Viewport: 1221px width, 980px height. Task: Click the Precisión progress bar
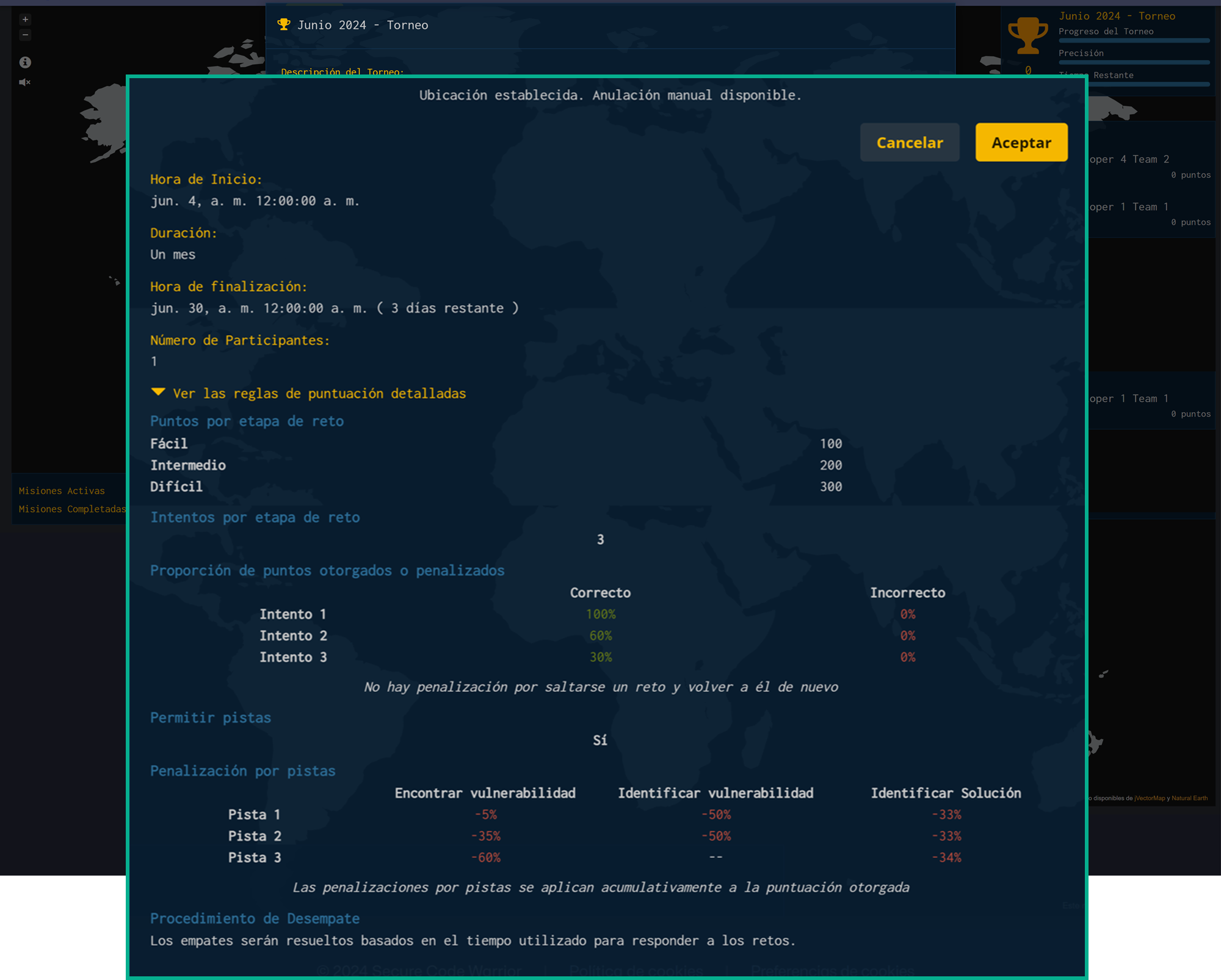point(1134,62)
